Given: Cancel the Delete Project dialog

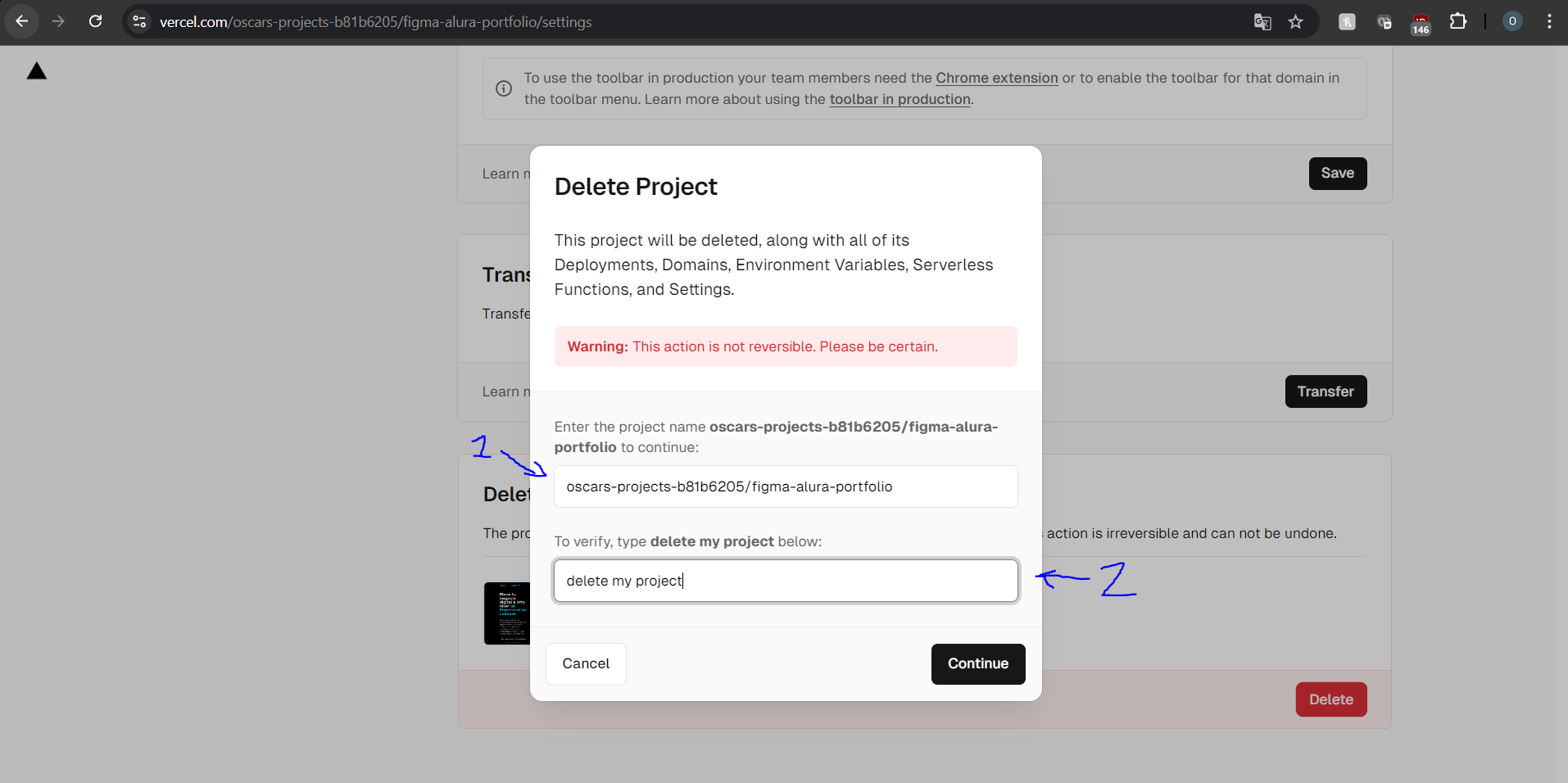Looking at the screenshot, I should (x=586, y=663).
